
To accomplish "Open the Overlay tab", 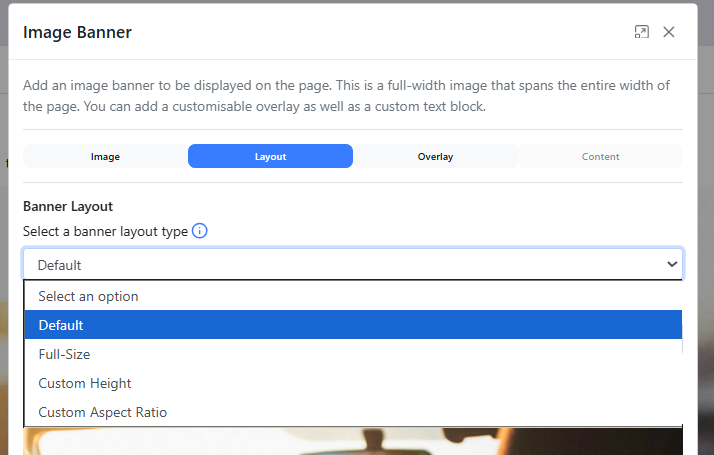I will tap(435, 156).
